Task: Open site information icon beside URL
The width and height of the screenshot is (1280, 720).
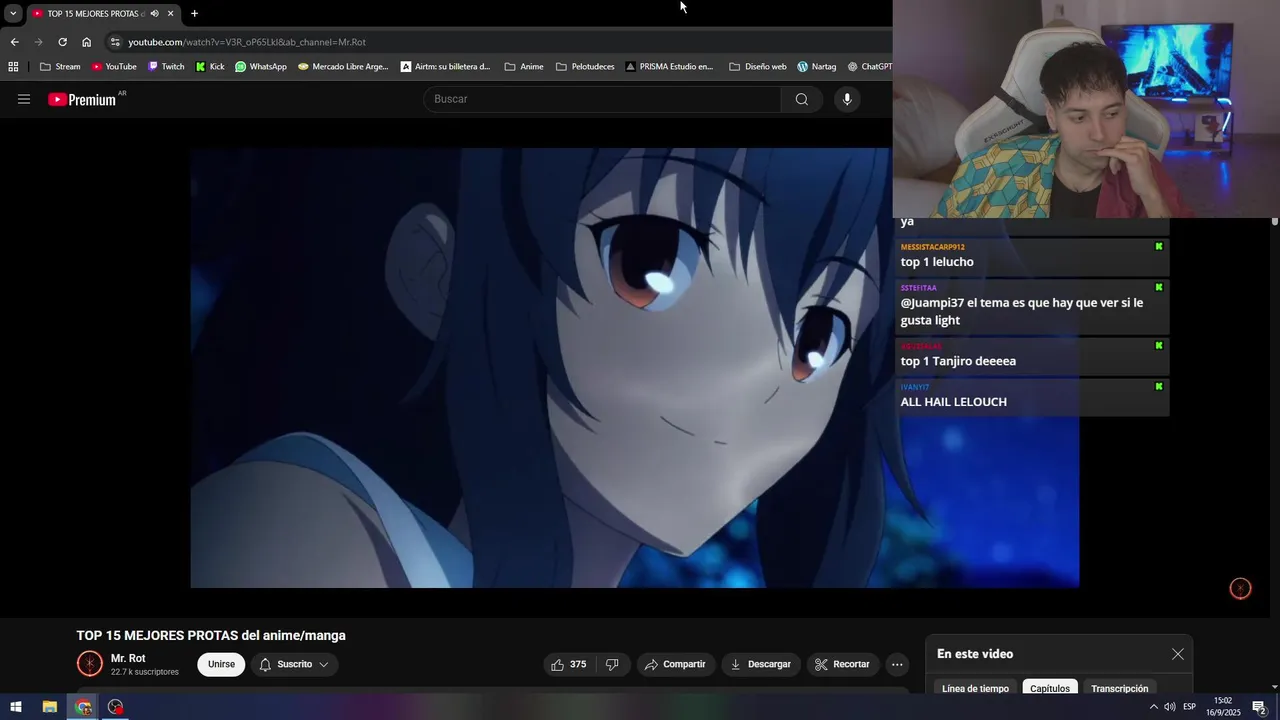Action: [x=115, y=42]
